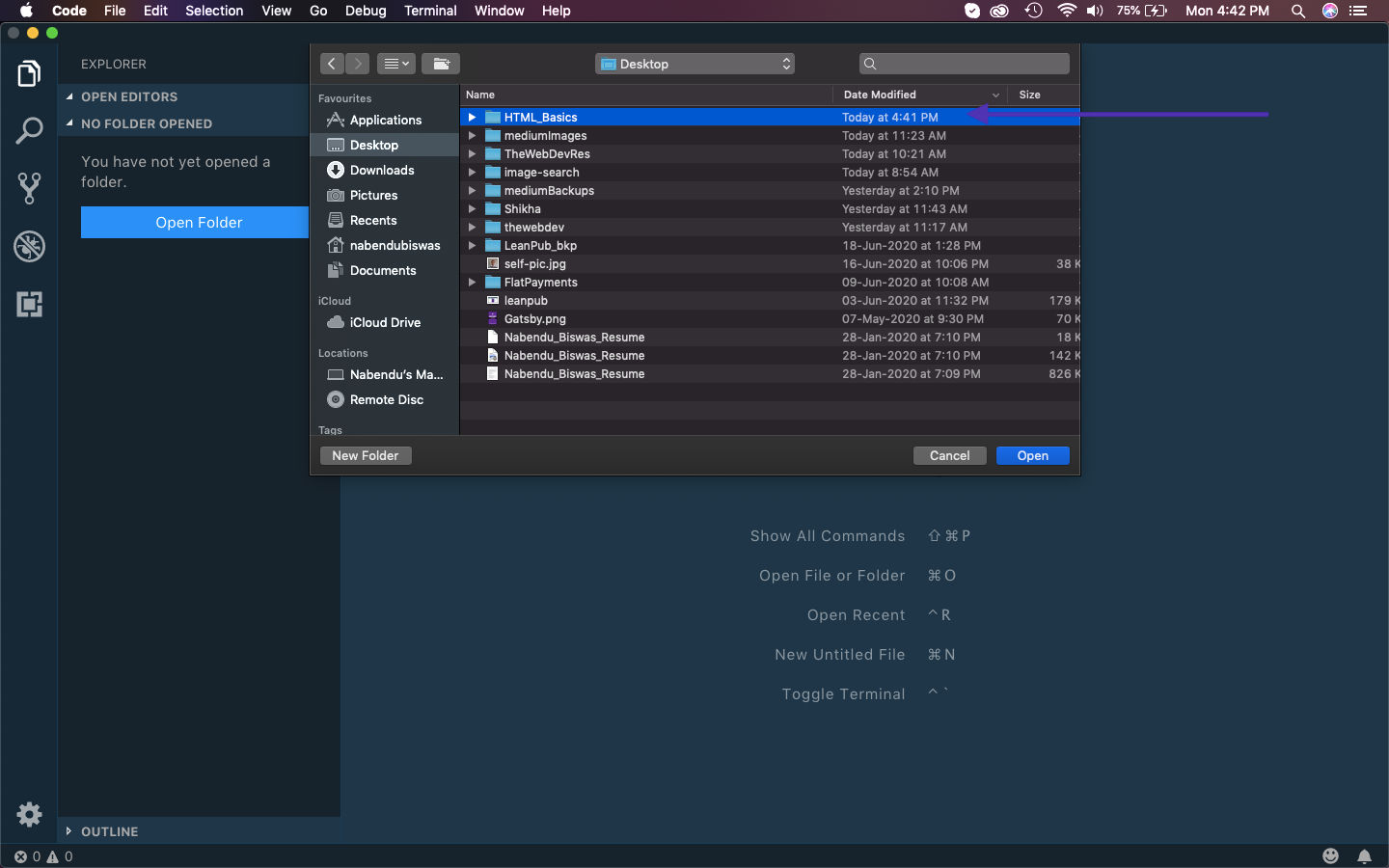Open the Source Control view icon
Viewport: 1389px width, 868px height.
tap(29, 188)
